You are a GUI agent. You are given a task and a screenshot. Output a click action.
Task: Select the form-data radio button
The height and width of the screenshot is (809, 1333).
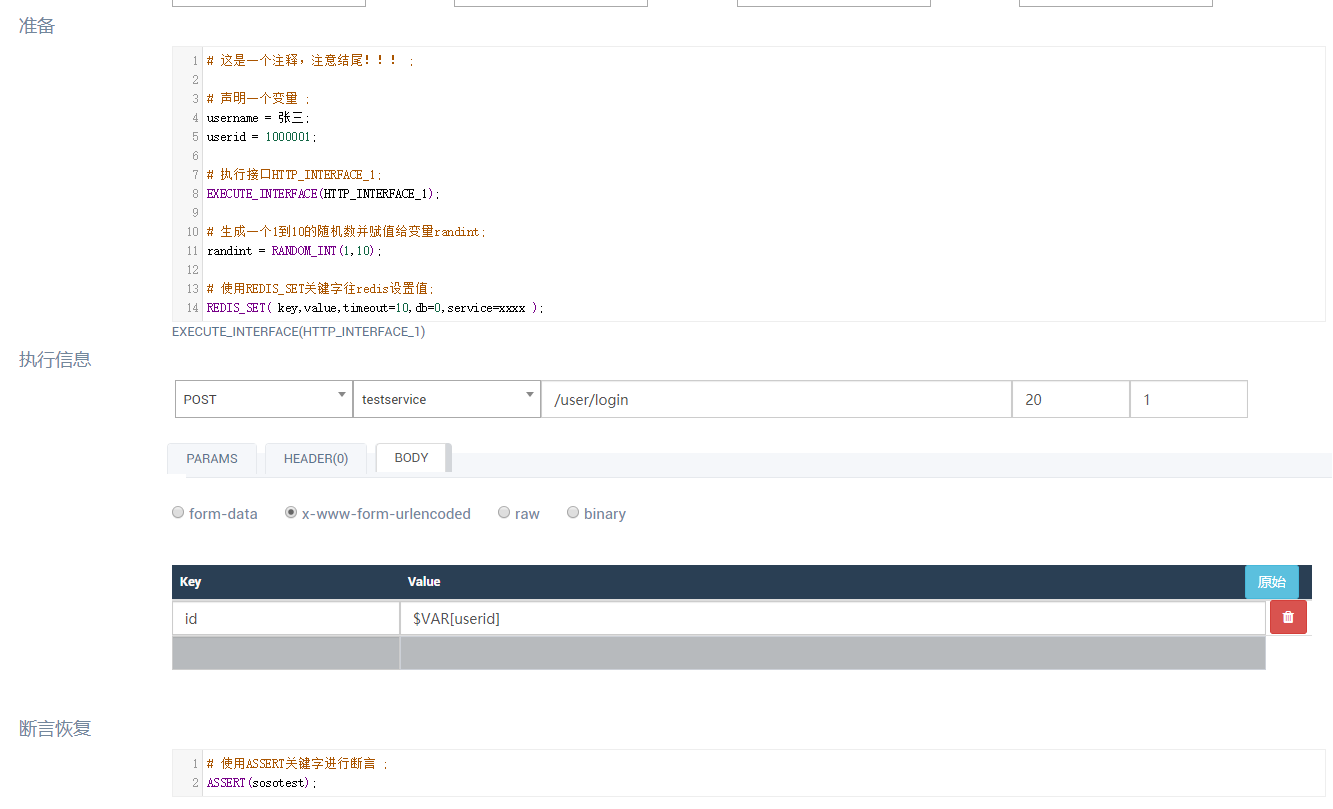(x=178, y=512)
